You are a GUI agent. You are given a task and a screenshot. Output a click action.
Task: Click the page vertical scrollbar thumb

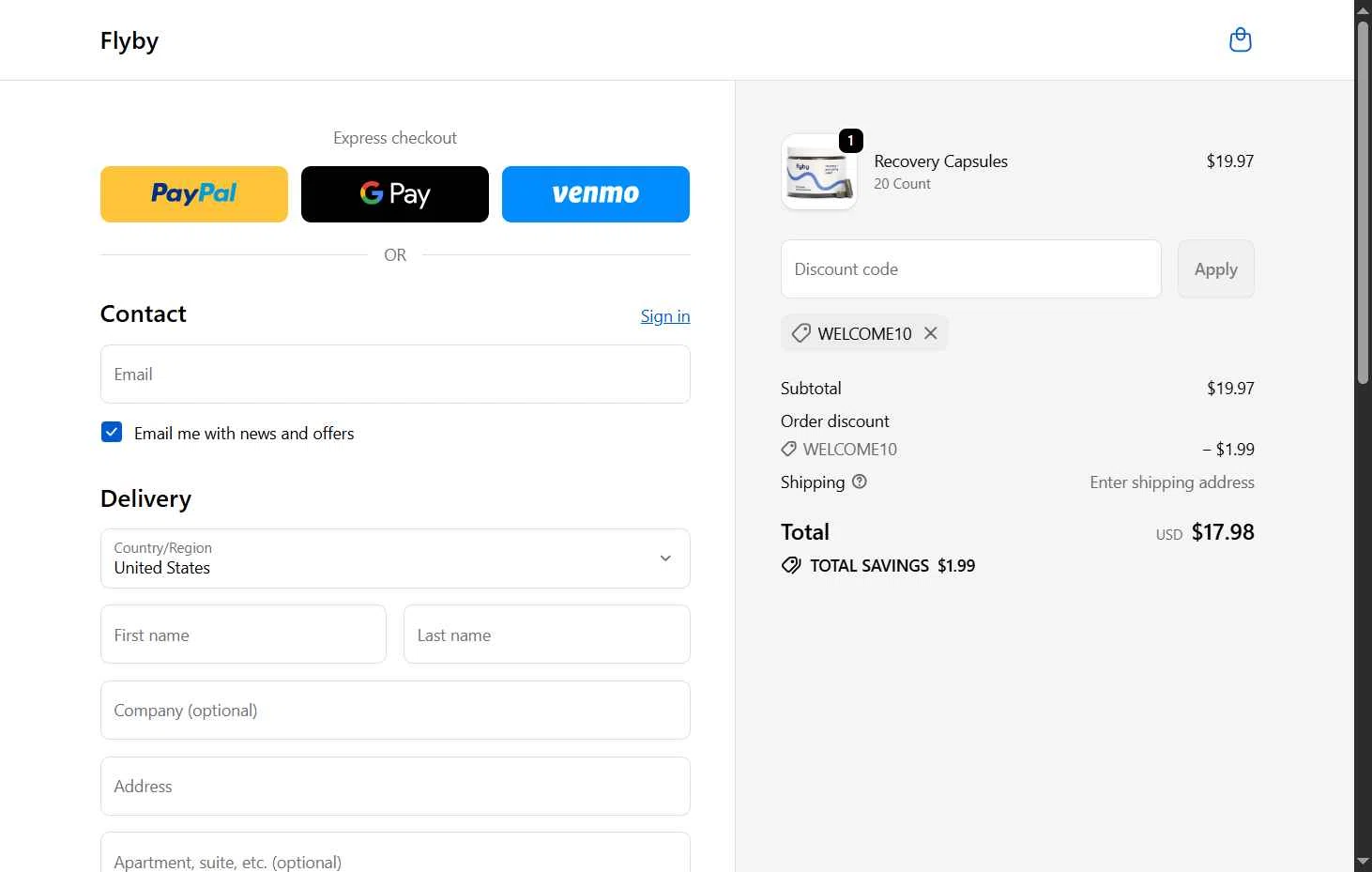pyautogui.click(x=1363, y=202)
